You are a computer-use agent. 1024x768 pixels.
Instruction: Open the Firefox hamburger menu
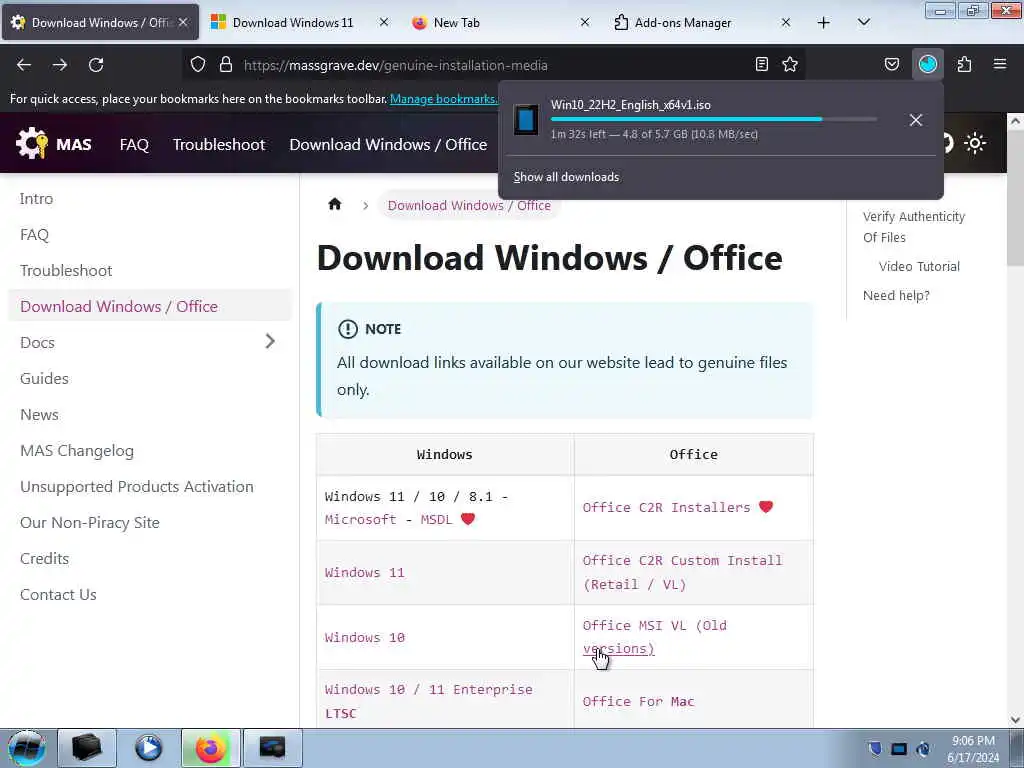1000,64
